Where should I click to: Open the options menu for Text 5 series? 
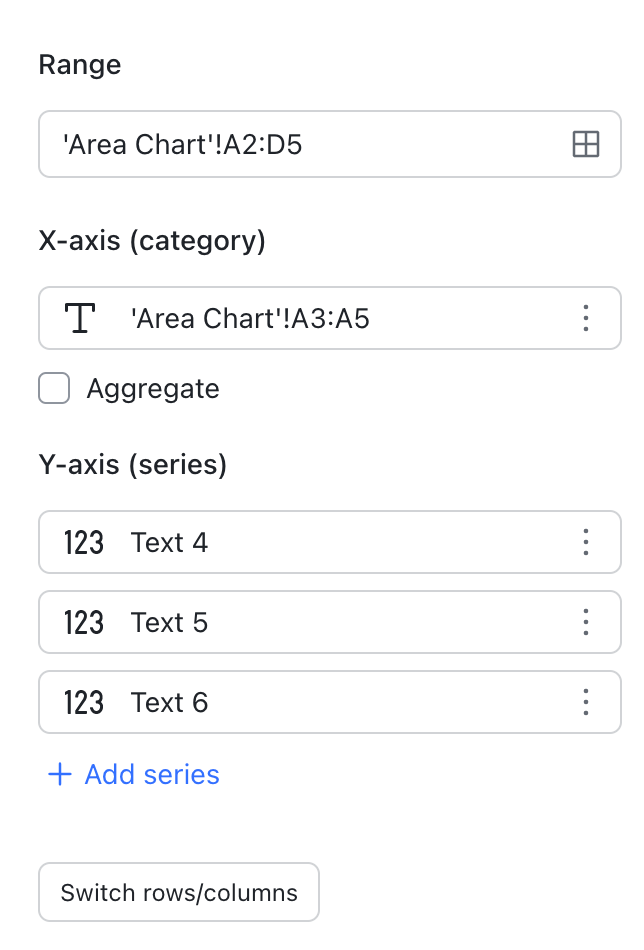586,622
